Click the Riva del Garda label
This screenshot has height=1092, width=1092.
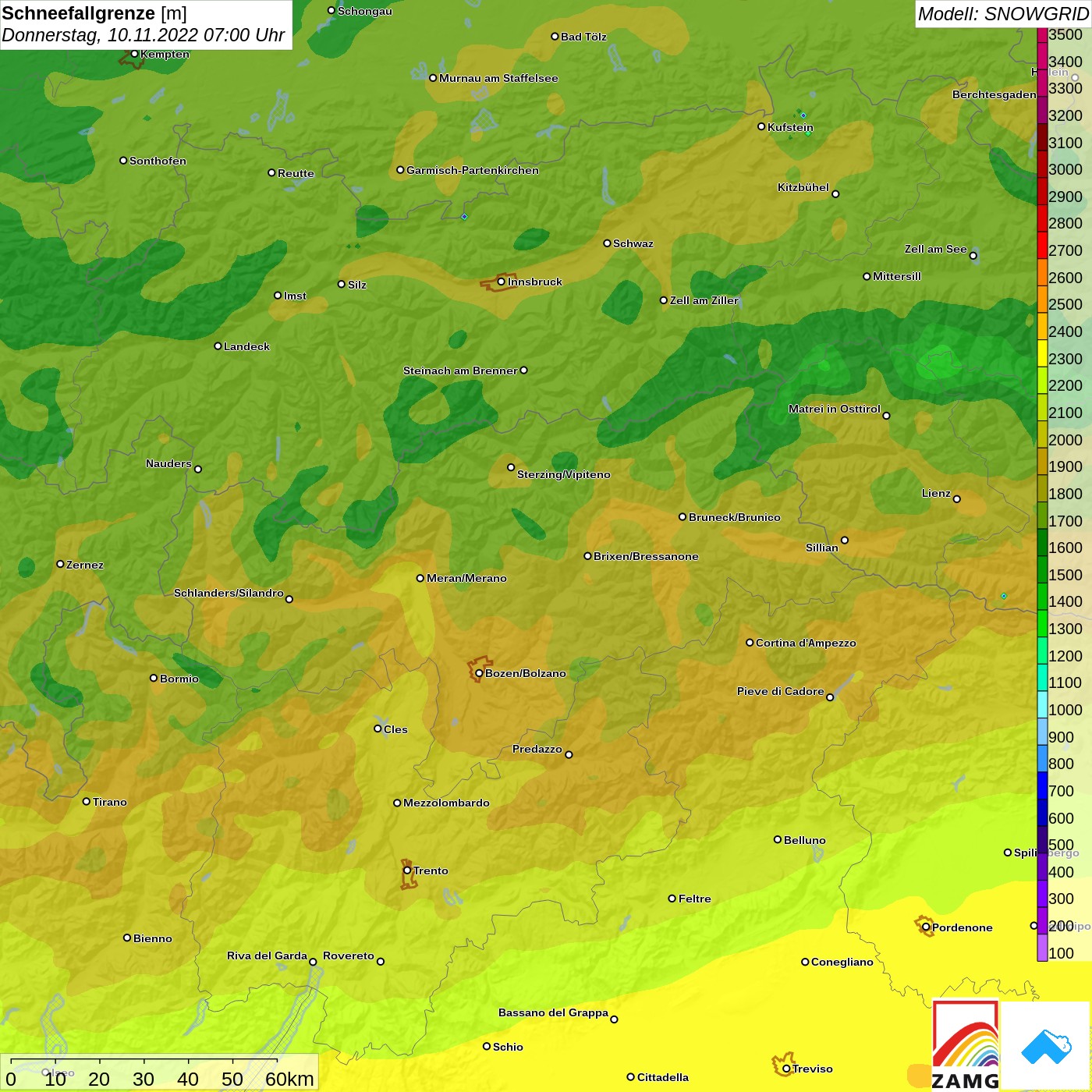267,955
